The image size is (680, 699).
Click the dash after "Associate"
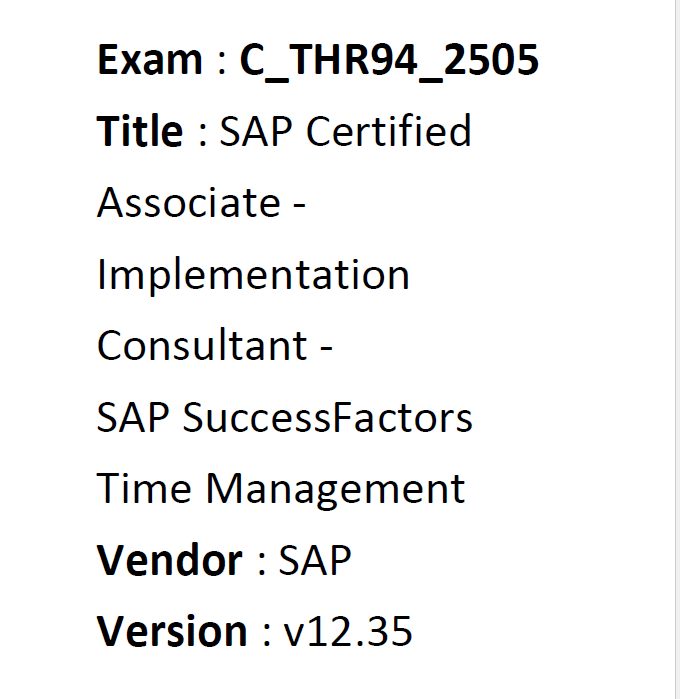(x=299, y=207)
